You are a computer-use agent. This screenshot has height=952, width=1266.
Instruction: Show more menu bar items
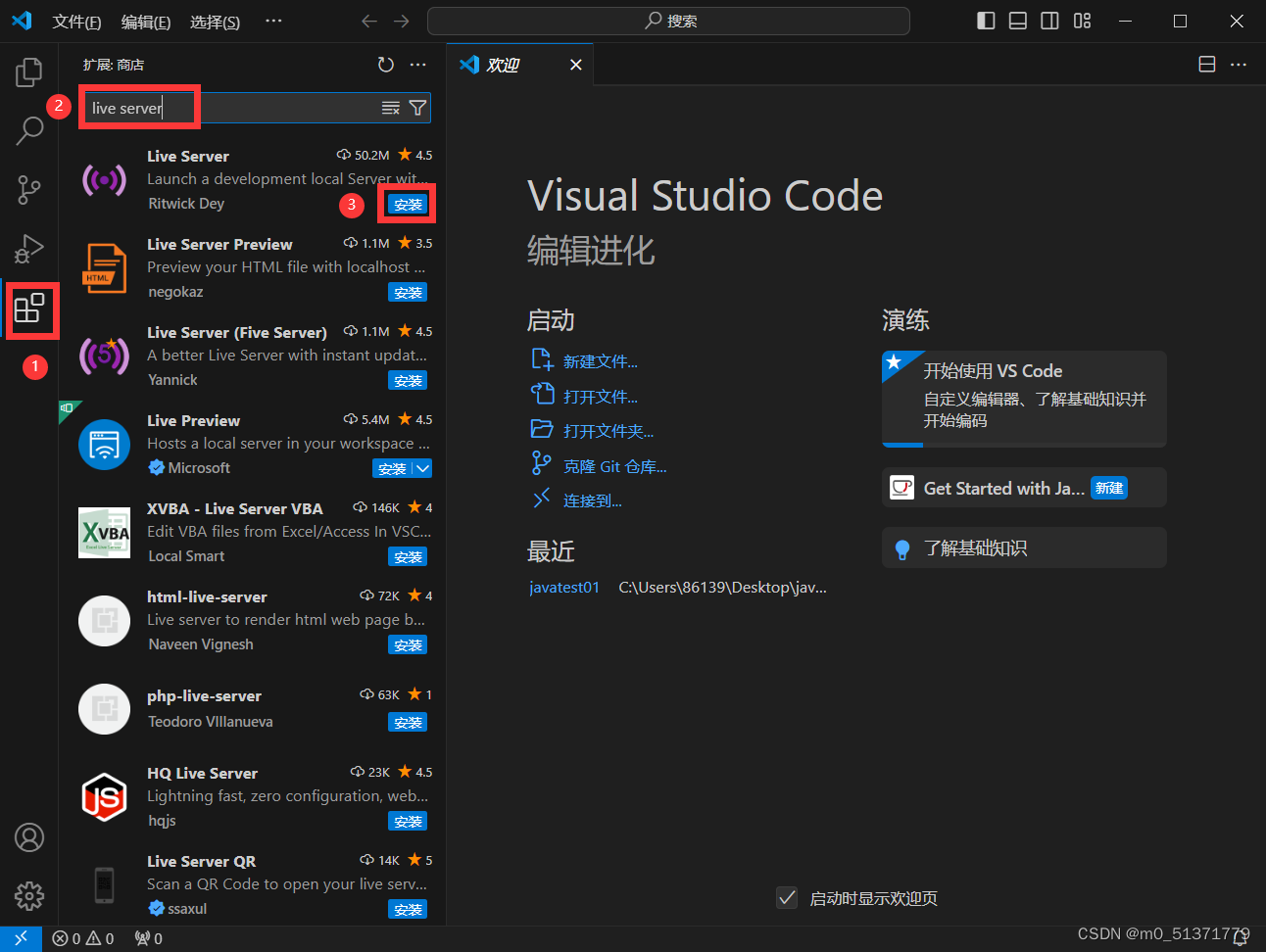pos(273,21)
